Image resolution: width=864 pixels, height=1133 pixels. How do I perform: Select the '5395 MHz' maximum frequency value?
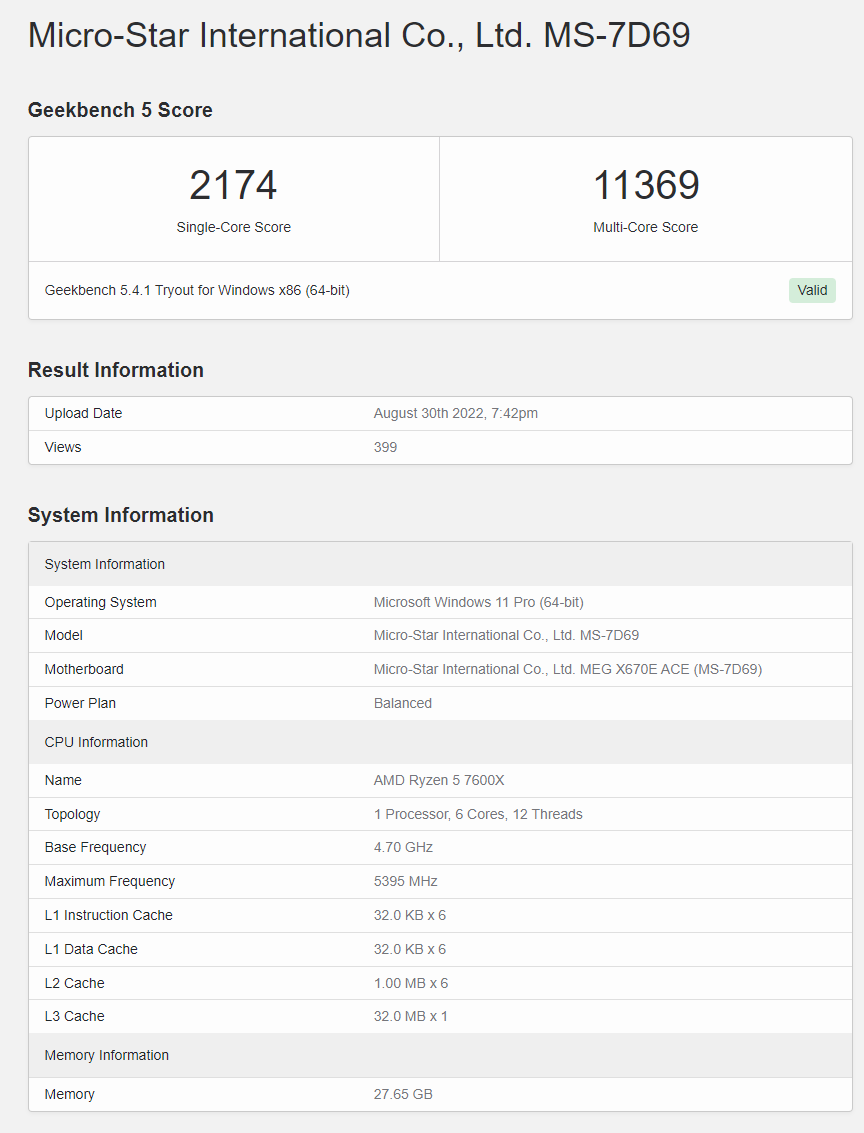[x=405, y=882]
